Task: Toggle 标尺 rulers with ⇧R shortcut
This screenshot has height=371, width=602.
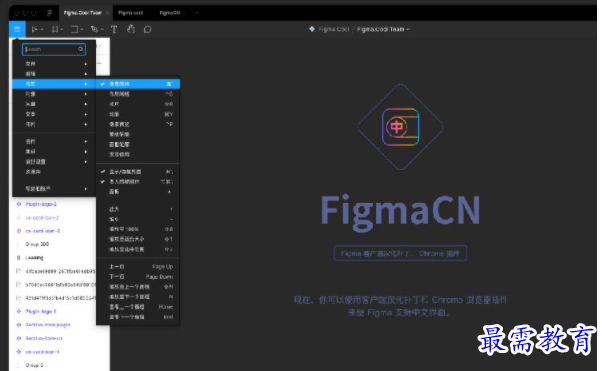Action: (x=138, y=104)
